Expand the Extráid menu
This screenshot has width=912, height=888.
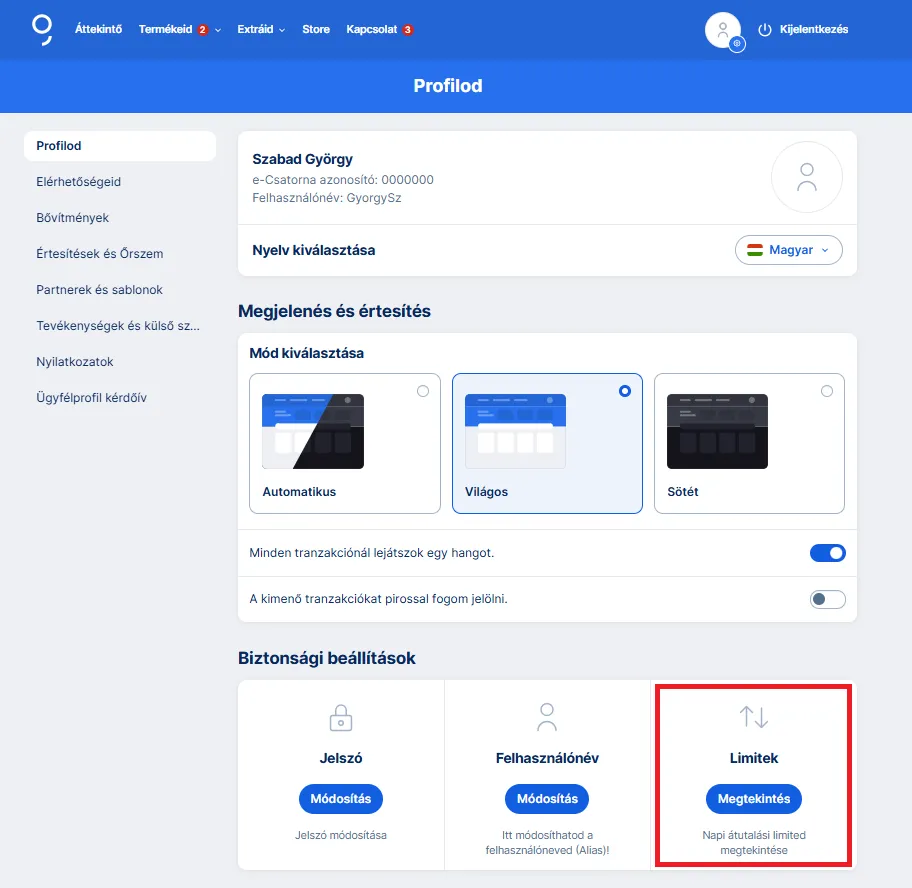261,30
